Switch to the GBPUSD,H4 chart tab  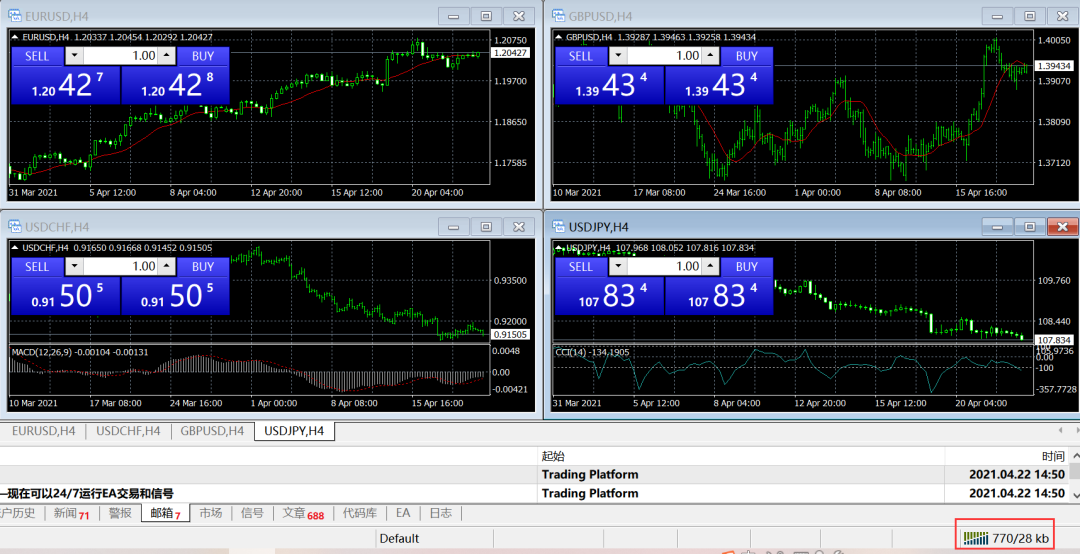click(212, 431)
